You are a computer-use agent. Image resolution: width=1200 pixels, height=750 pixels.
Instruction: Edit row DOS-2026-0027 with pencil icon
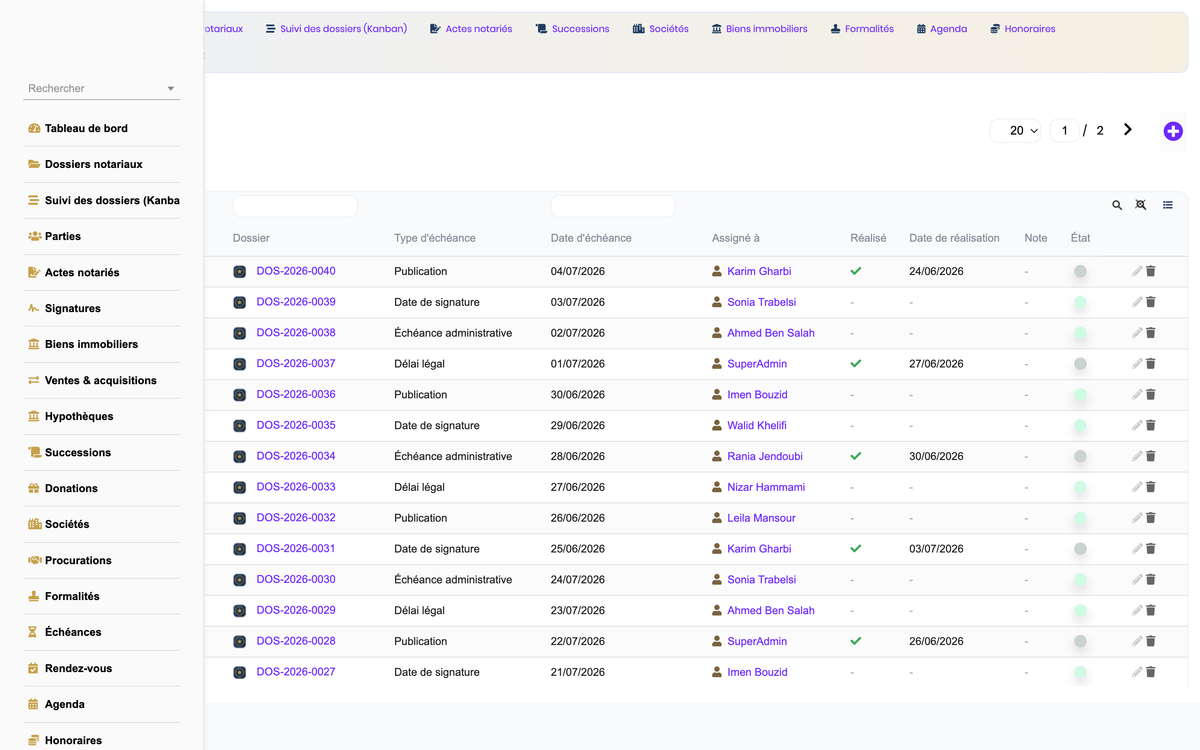click(x=1137, y=672)
